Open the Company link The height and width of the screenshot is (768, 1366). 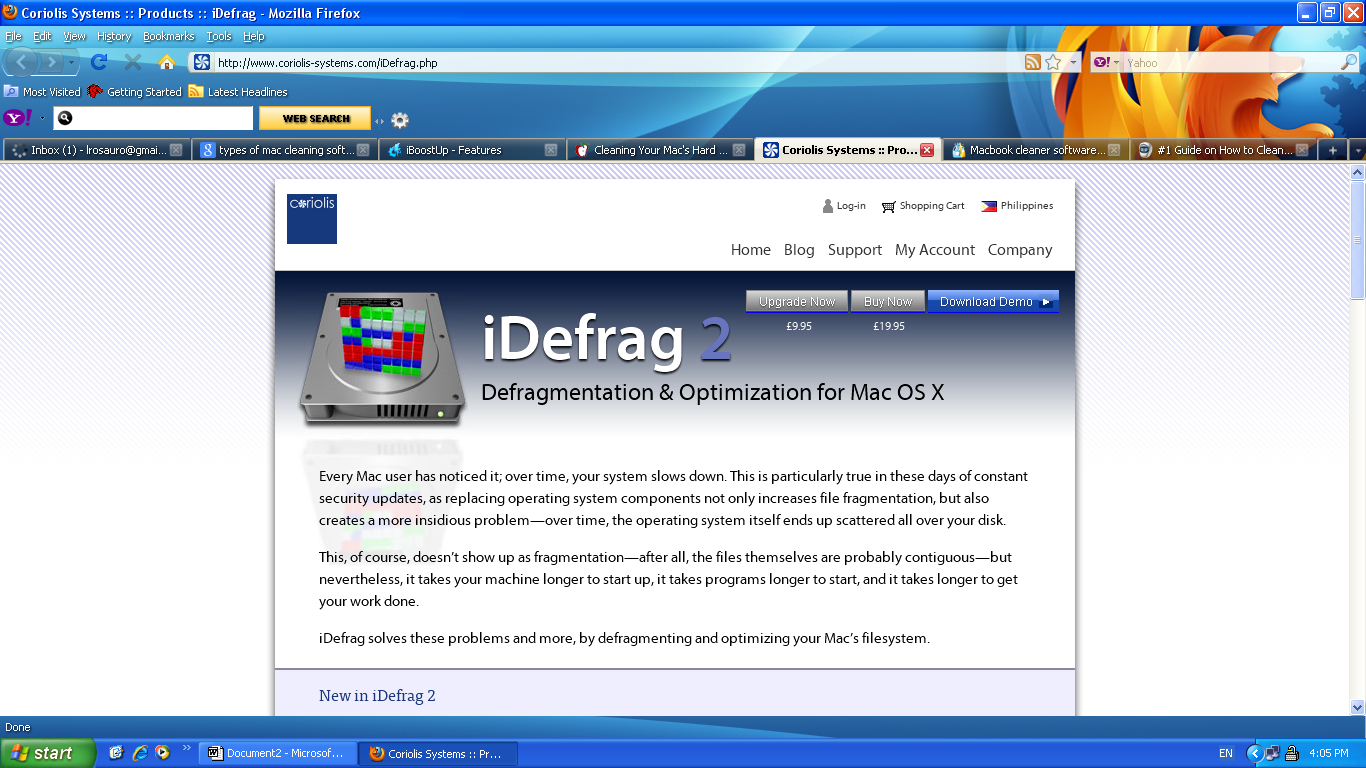[1020, 250]
